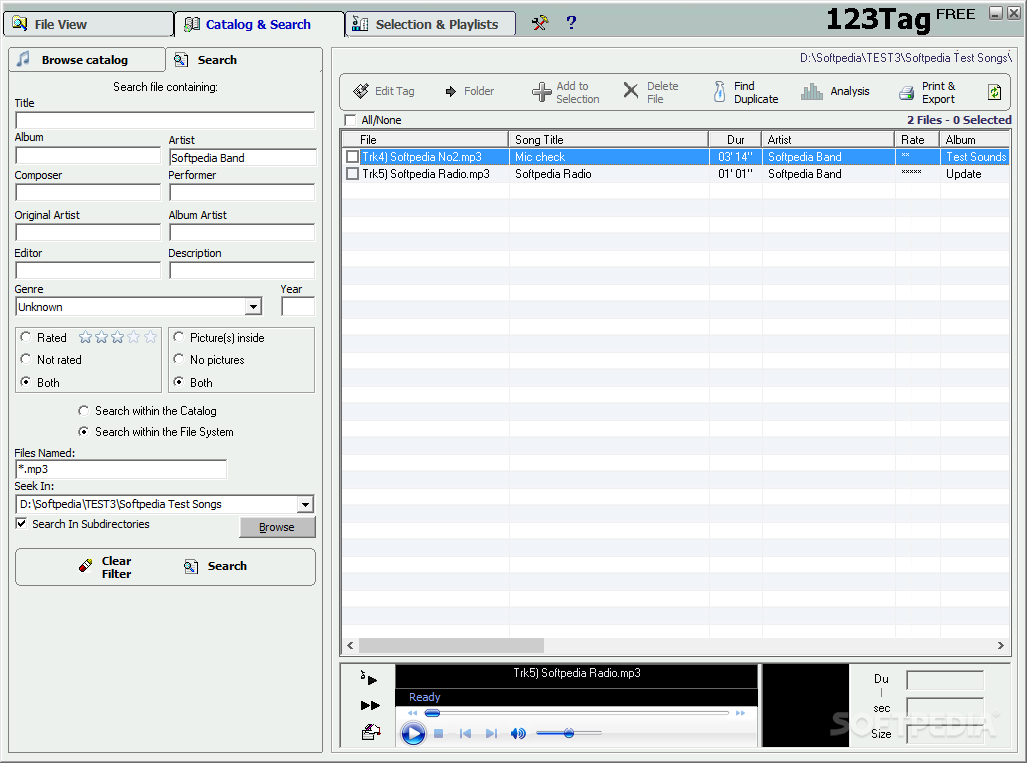Click the Browse button

(x=277, y=527)
